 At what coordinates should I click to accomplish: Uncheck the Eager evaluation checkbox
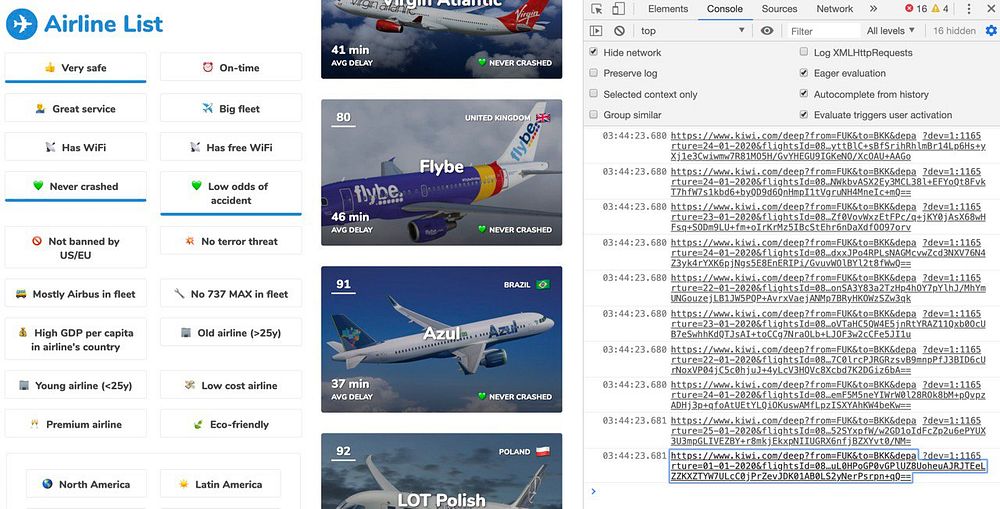click(x=804, y=73)
